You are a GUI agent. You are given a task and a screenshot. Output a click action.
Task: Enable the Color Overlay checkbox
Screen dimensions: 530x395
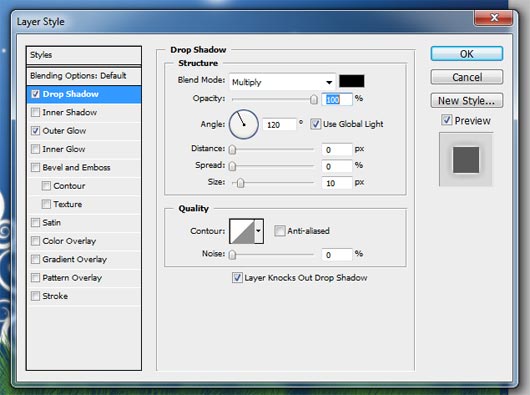(x=35, y=241)
